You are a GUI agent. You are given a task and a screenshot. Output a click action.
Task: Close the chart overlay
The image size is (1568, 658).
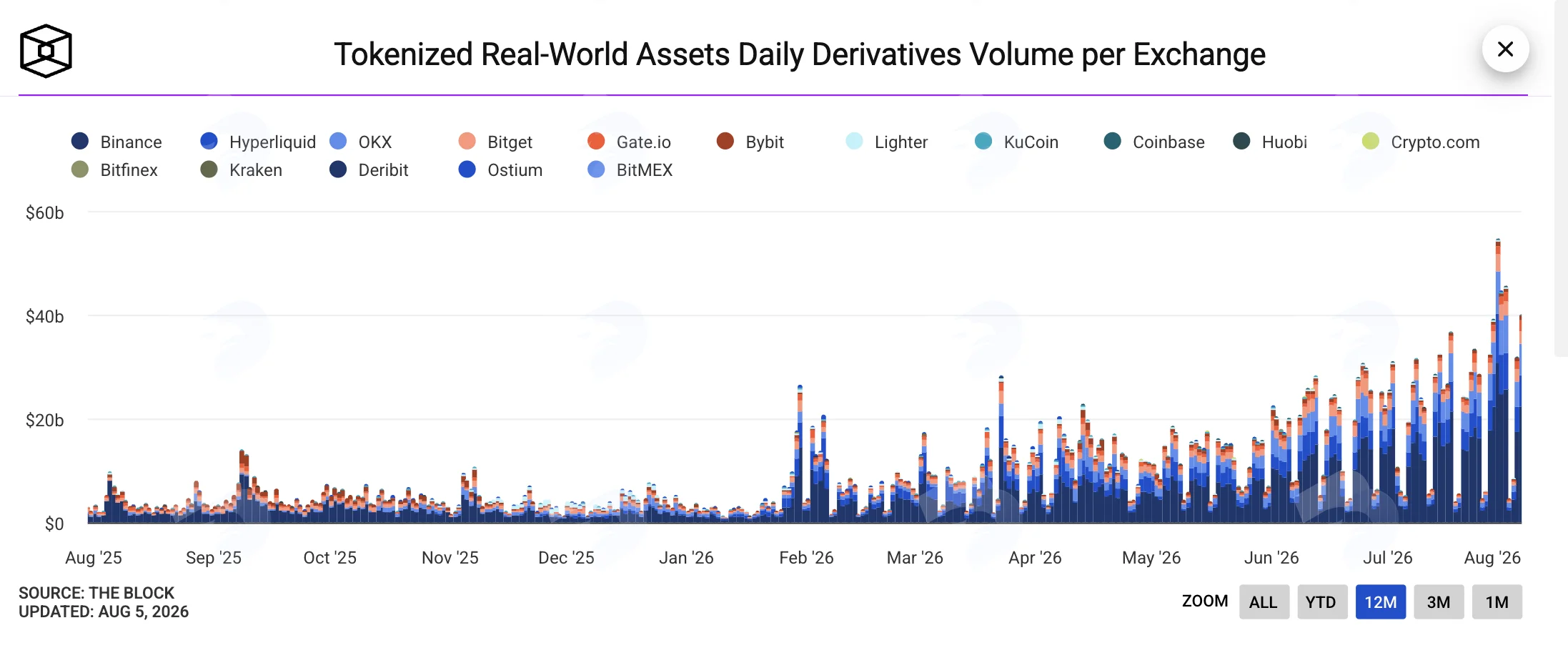pos(1505,49)
